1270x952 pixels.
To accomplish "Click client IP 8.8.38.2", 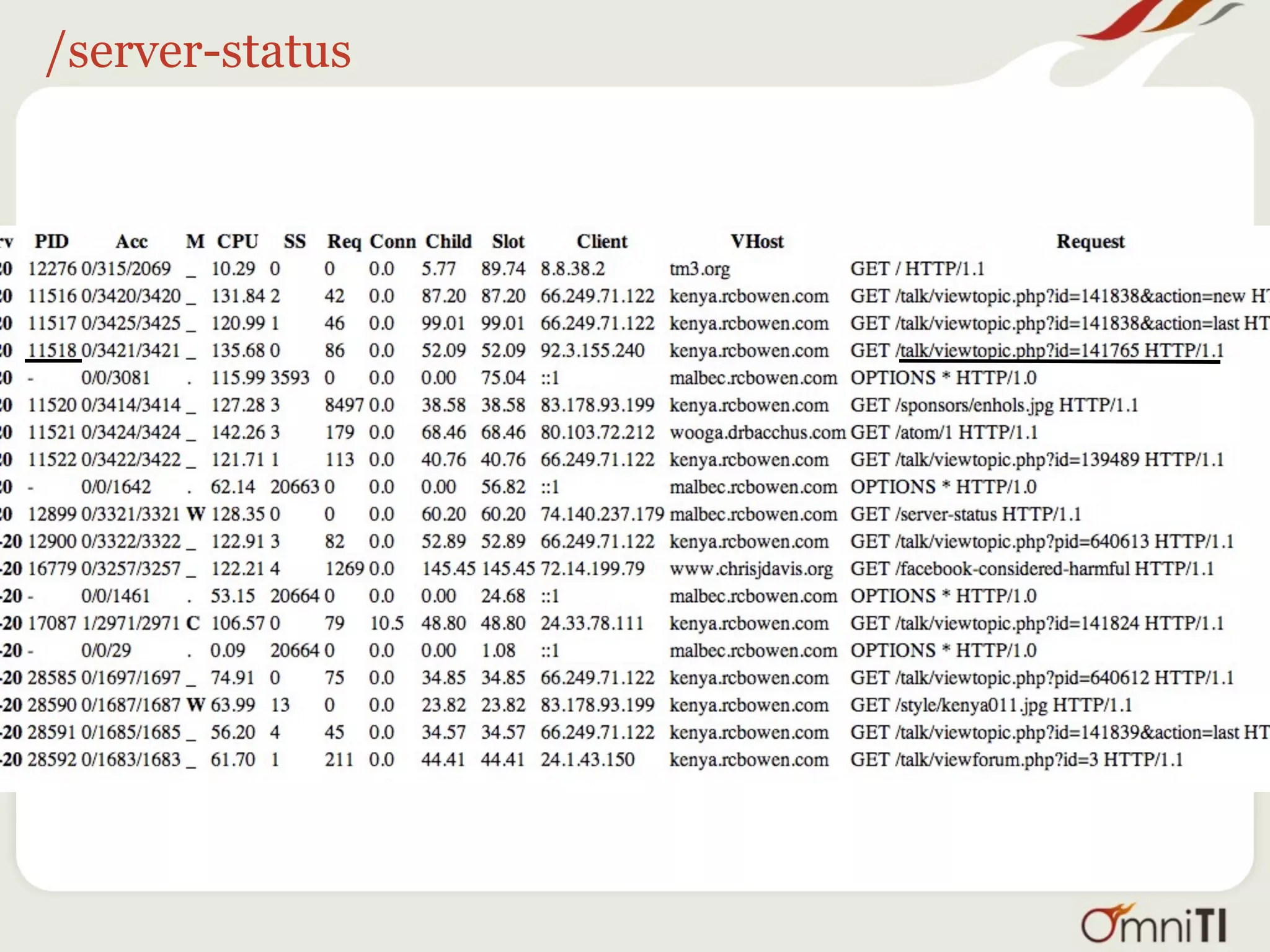I will click(572, 268).
